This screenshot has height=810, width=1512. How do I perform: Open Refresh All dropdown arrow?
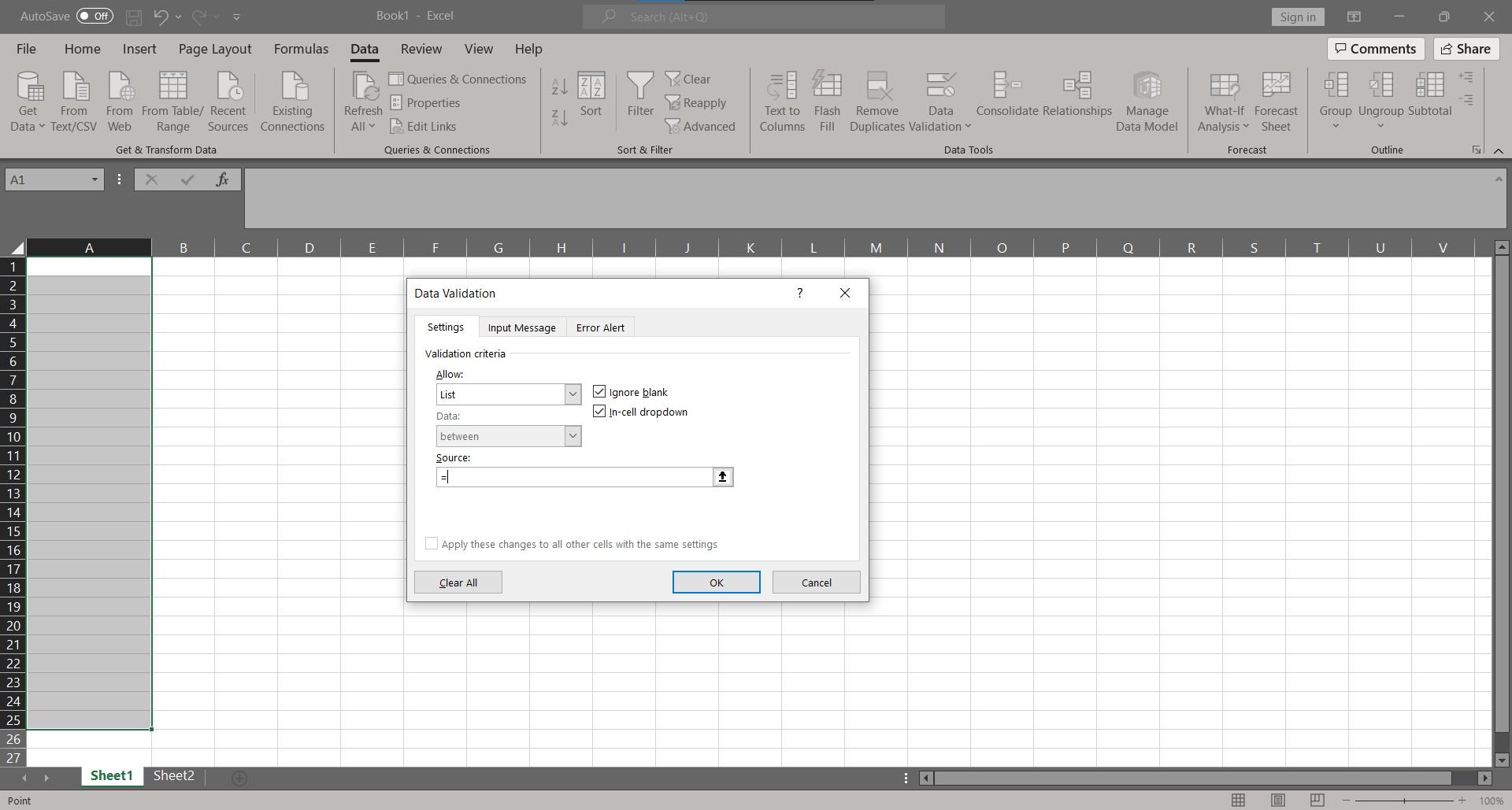click(372, 127)
